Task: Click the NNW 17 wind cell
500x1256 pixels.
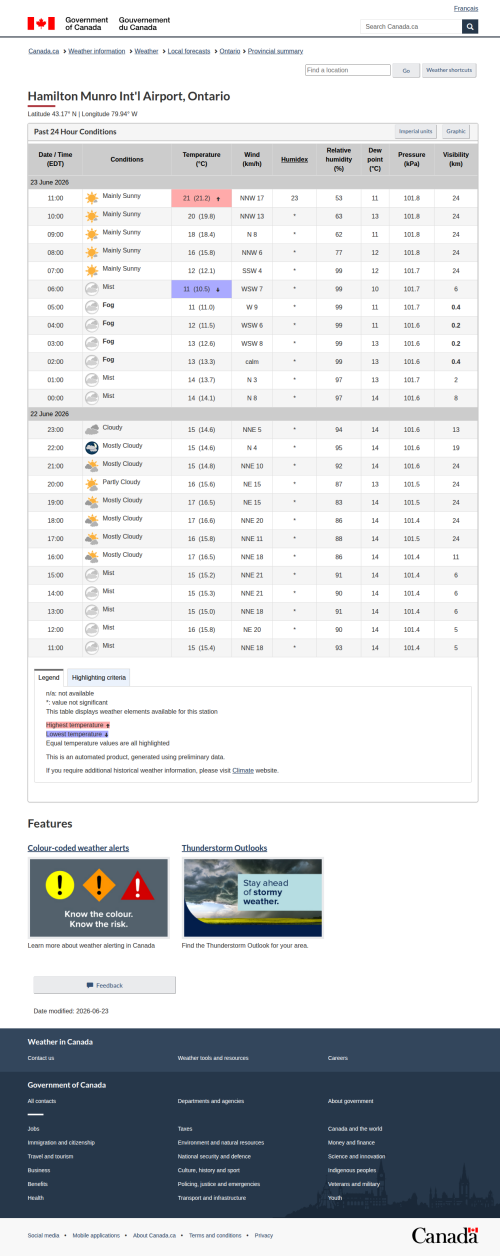Action: point(252,198)
